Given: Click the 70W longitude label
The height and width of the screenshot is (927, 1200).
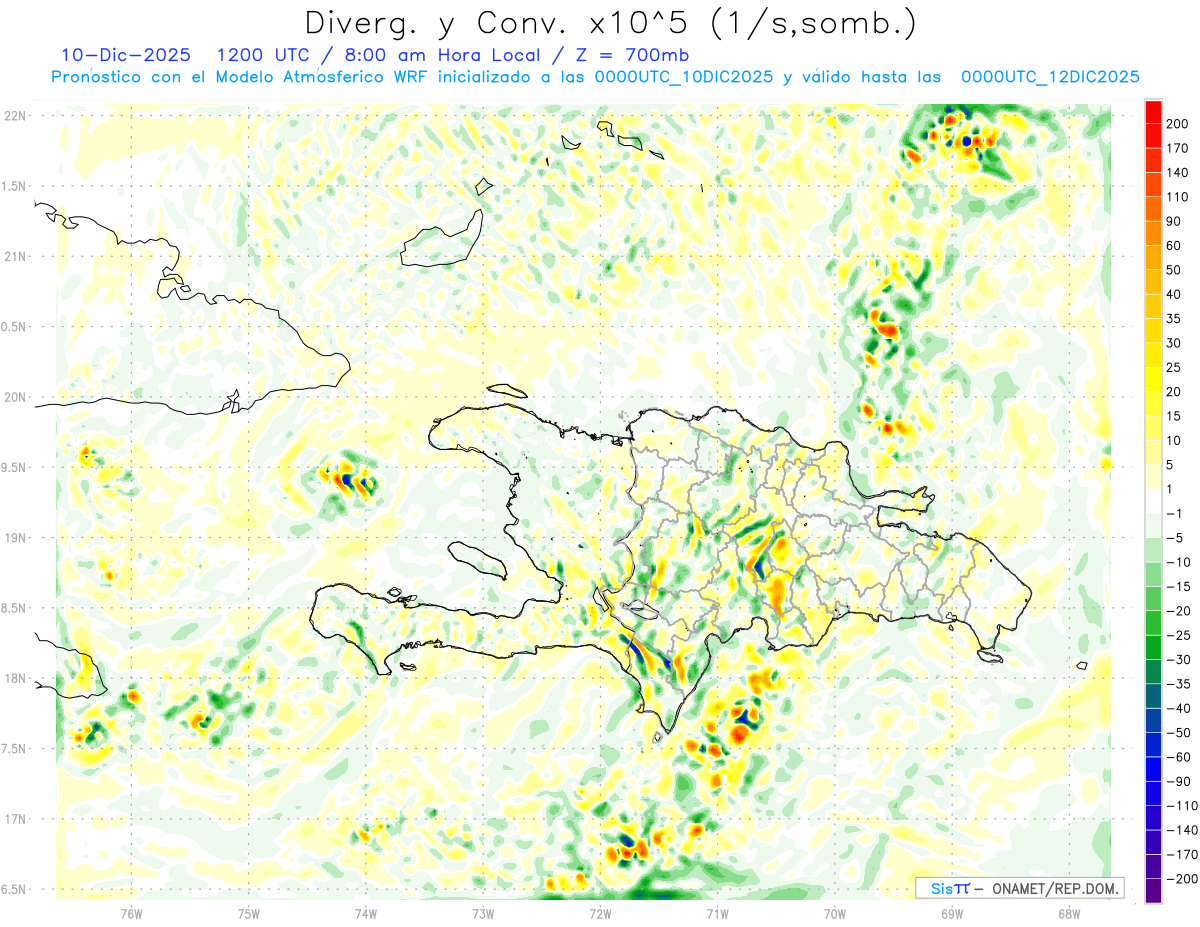Looking at the screenshot, I should (835, 914).
